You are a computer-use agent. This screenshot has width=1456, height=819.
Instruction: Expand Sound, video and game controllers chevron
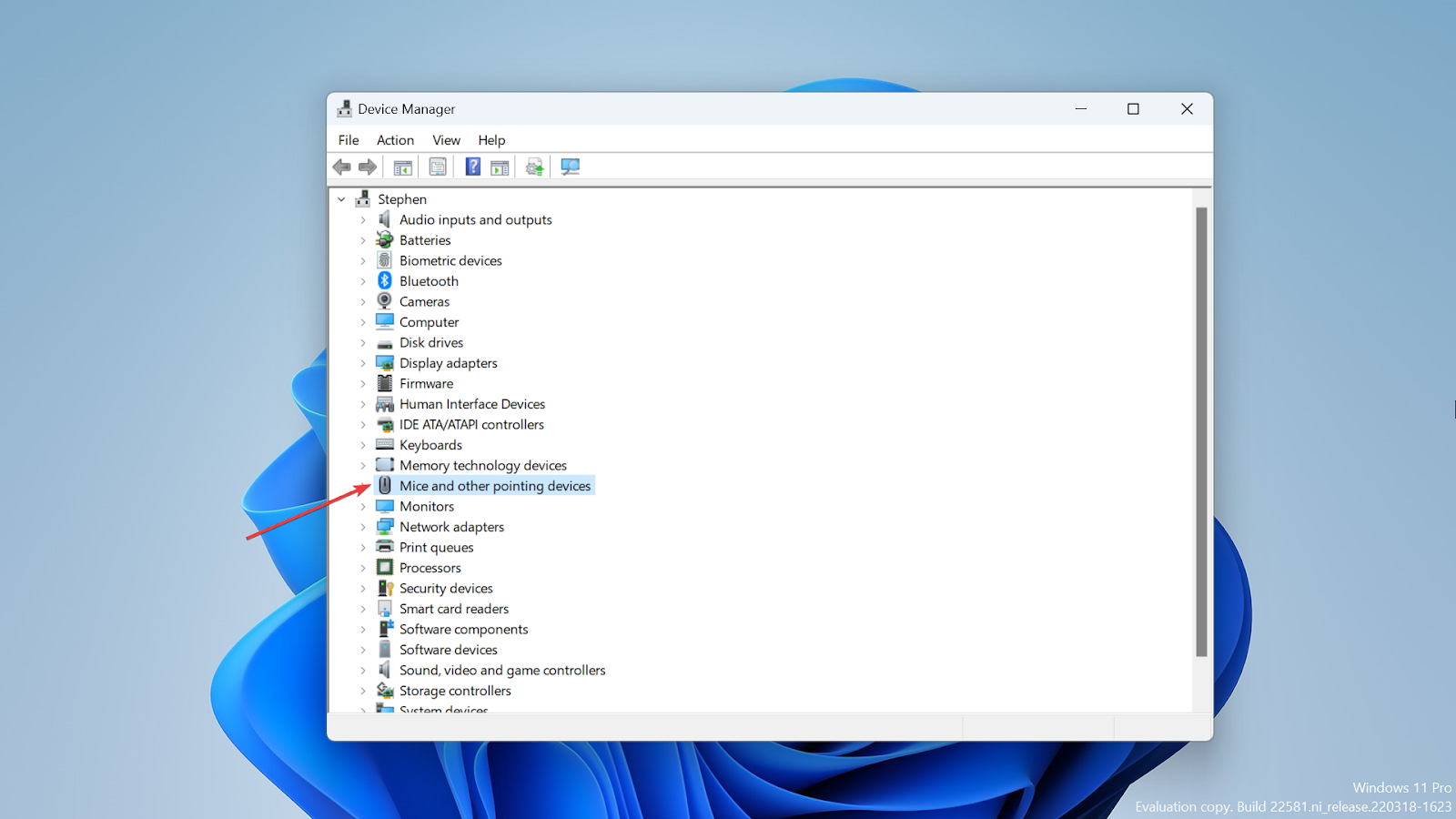[363, 670]
